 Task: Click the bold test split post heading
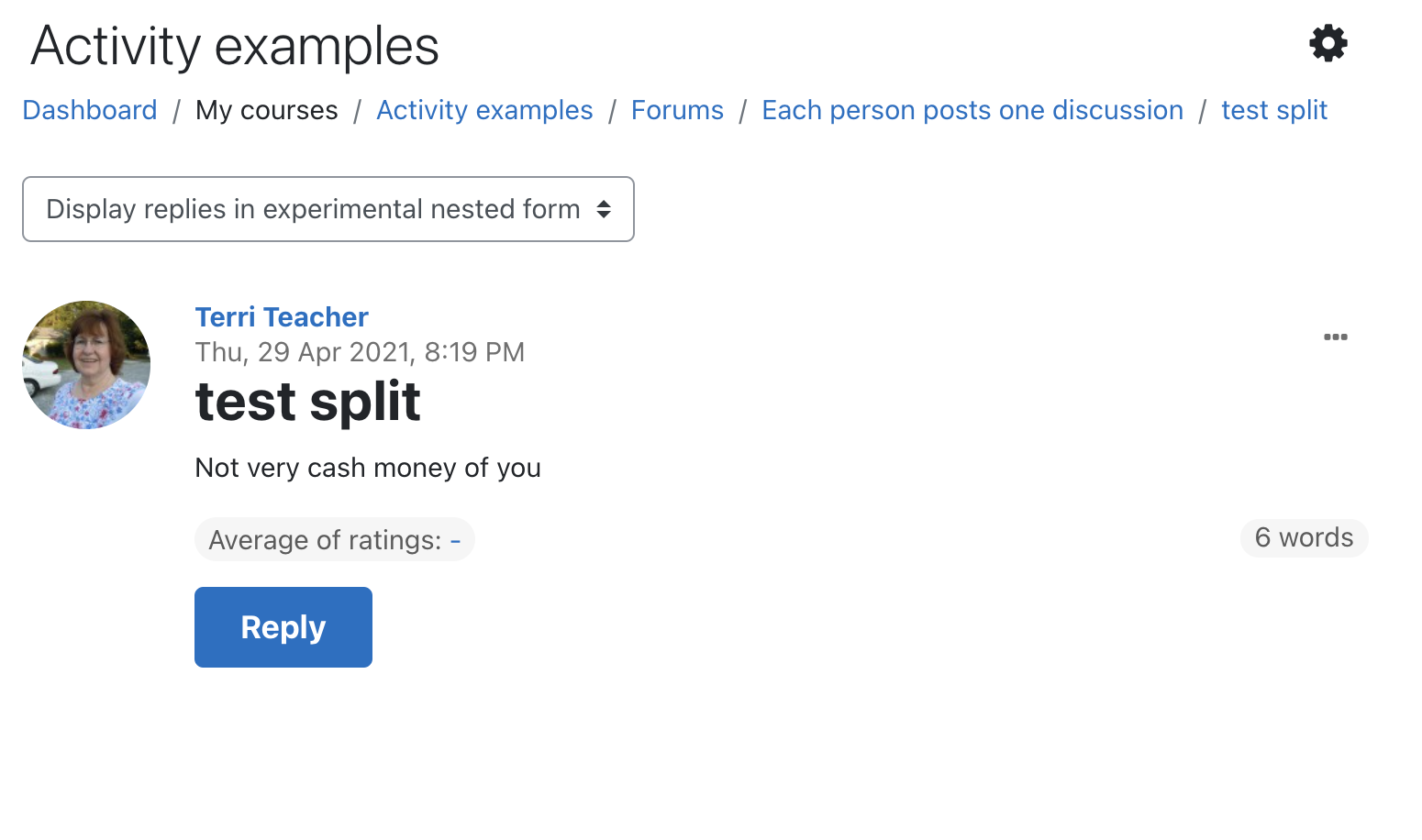click(x=308, y=402)
